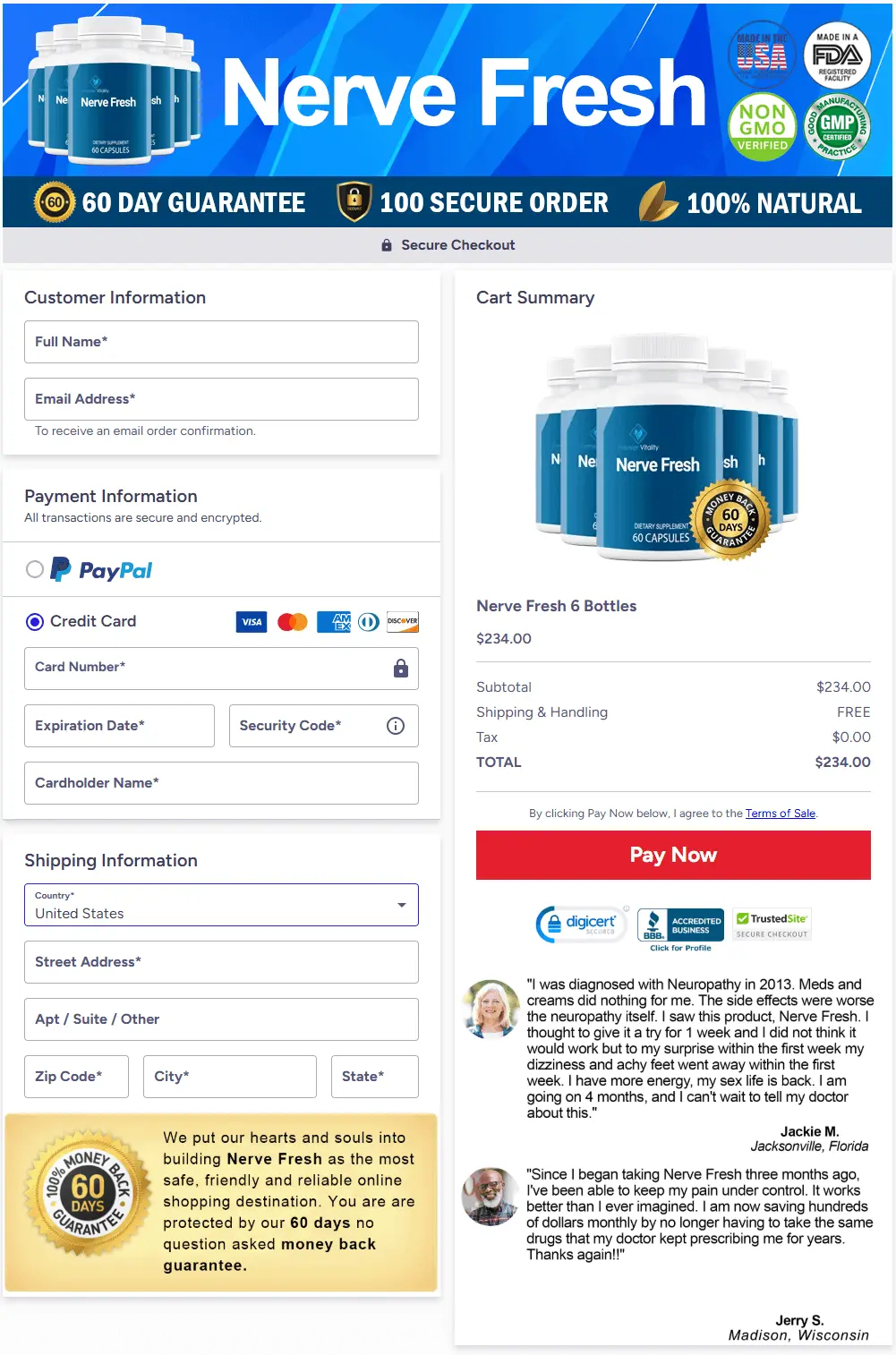Click the TrustedSite Secure Checkout badge
The width and height of the screenshot is (896, 1355).
(772, 925)
